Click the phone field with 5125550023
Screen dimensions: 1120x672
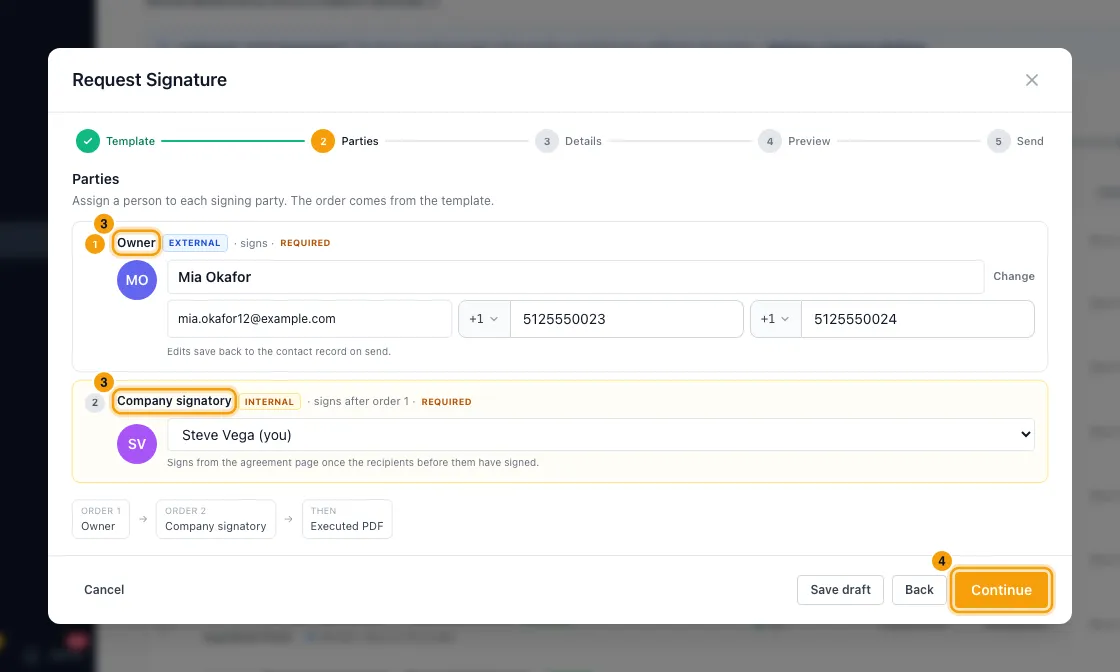[626, 319]
